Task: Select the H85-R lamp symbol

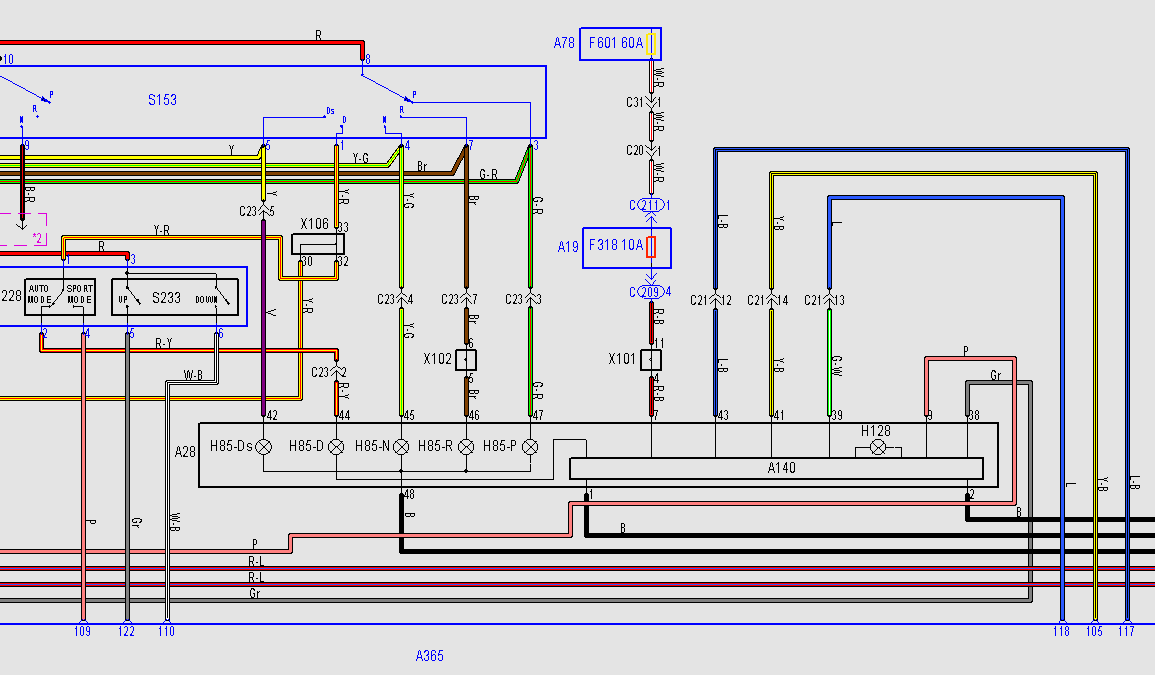Action: click(x=466, y=446)
